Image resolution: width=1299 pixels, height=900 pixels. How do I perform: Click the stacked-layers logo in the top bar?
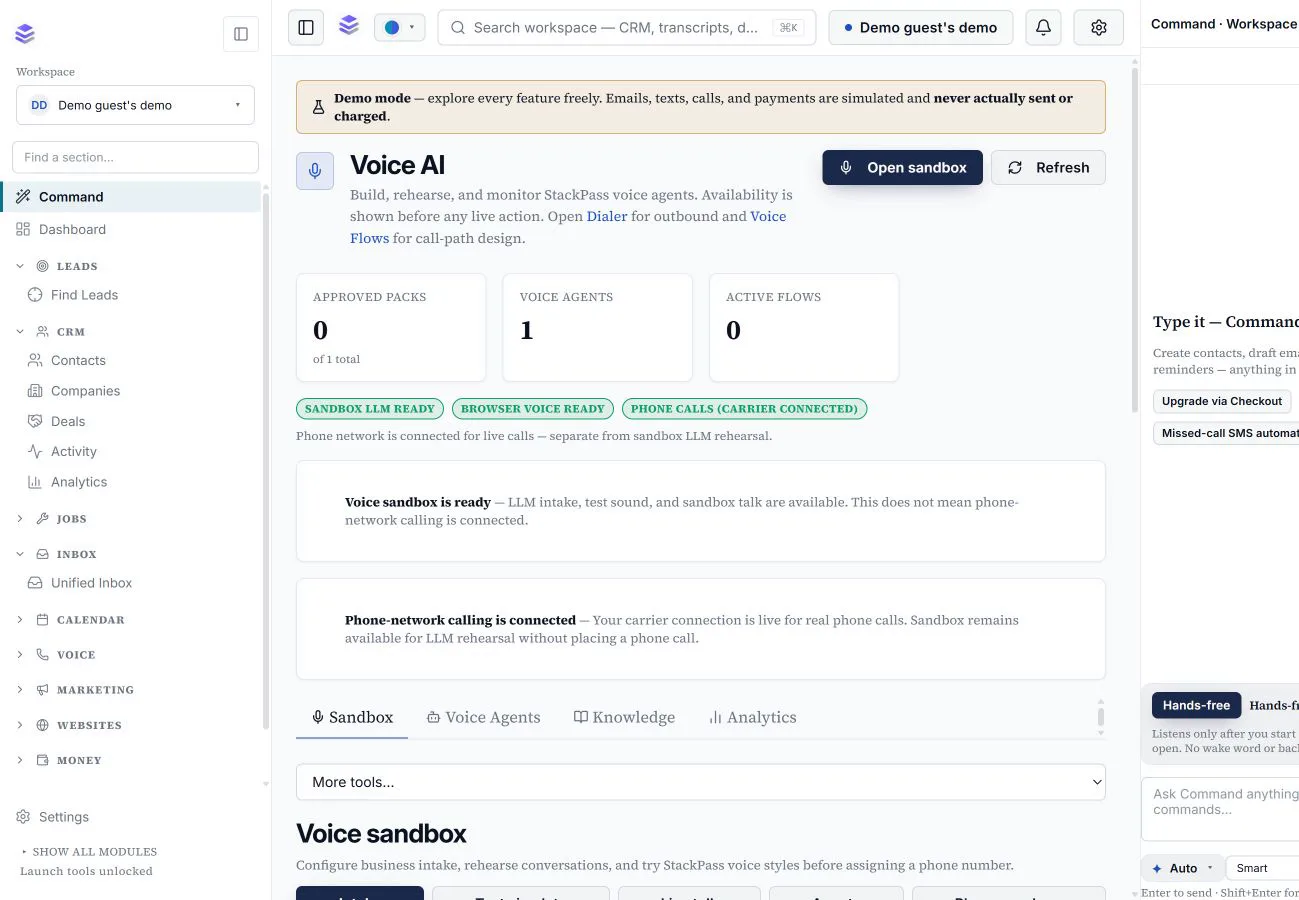(x=349, y=26)
